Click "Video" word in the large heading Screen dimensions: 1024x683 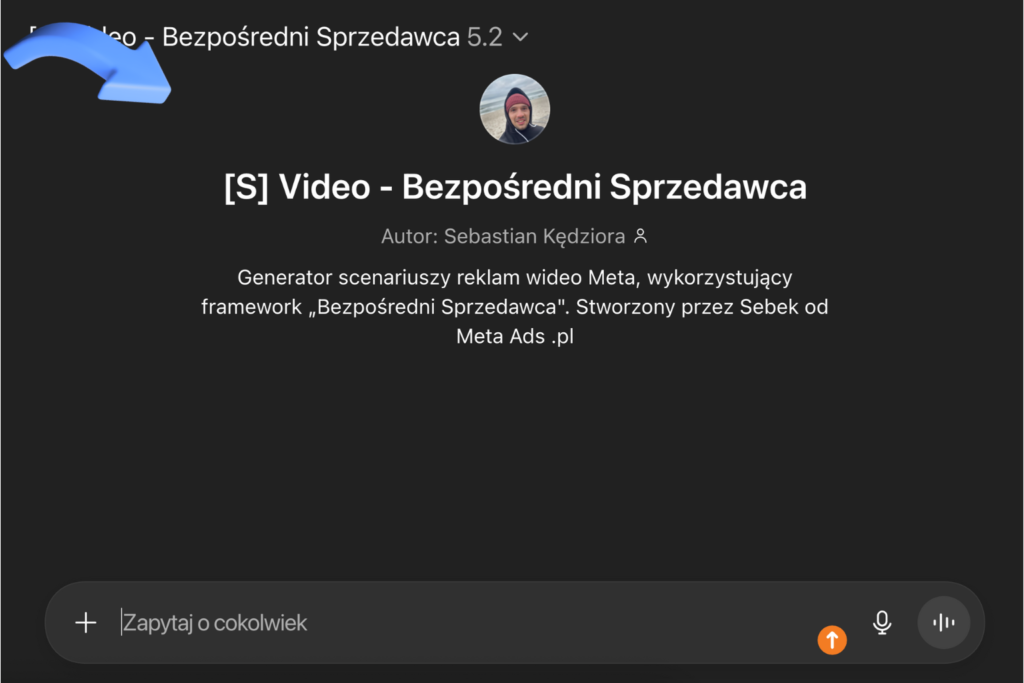coord(325,187)
